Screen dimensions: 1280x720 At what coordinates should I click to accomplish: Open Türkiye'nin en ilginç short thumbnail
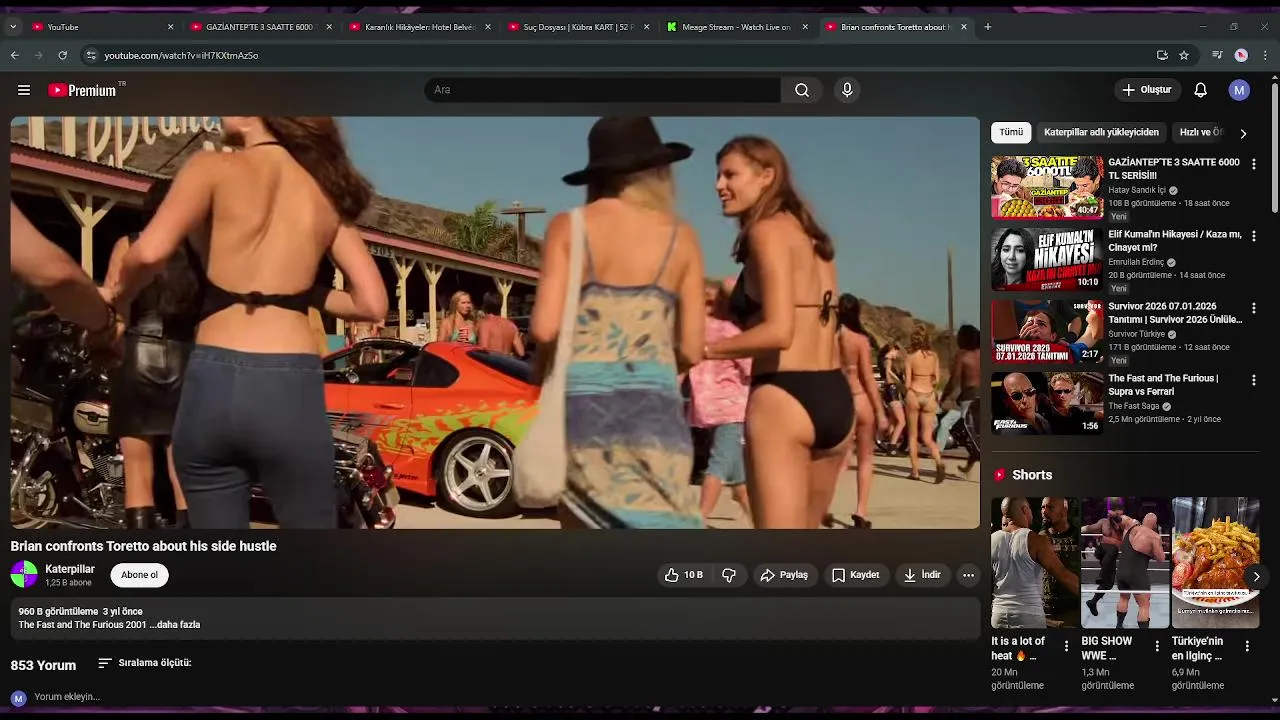[1215, 562]
